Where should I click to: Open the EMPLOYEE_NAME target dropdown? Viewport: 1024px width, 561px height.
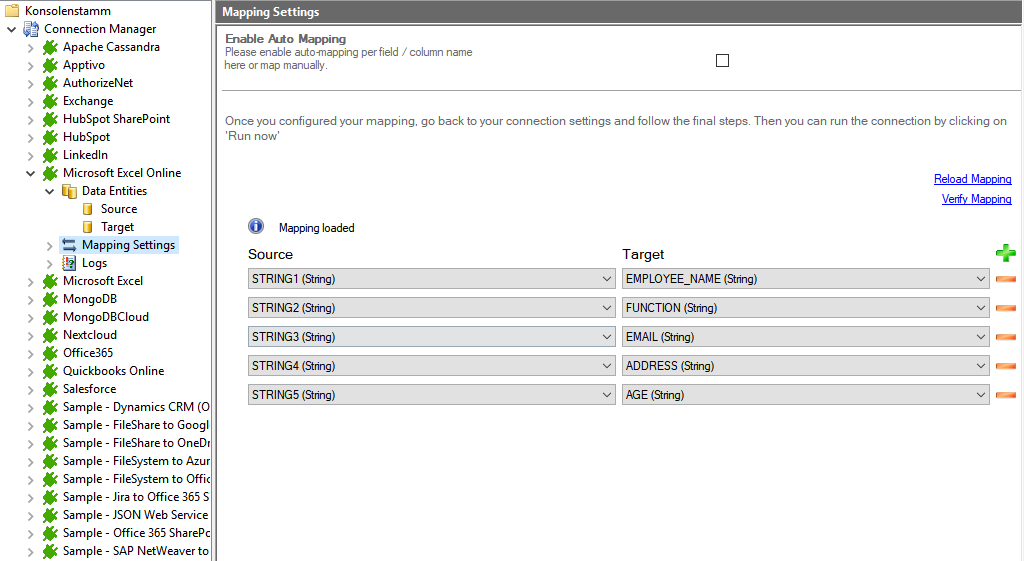point(980,279)
